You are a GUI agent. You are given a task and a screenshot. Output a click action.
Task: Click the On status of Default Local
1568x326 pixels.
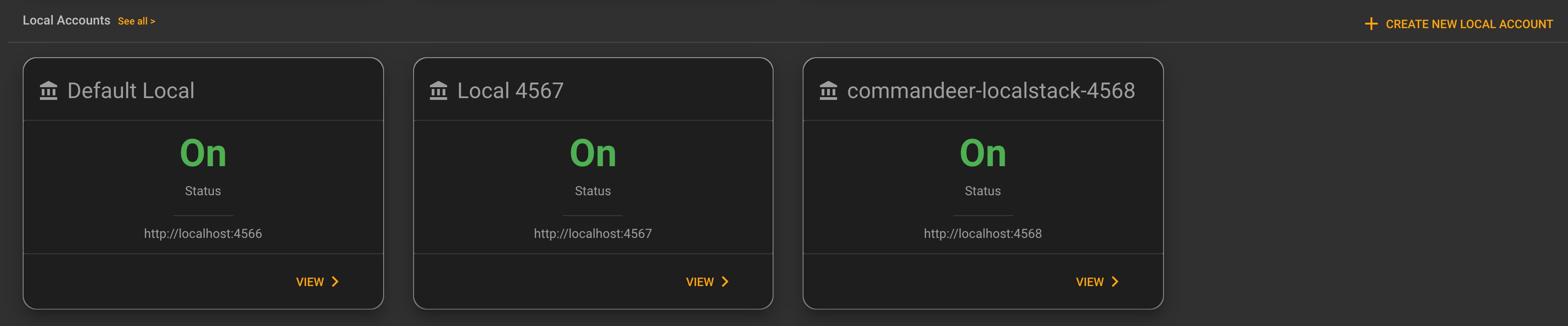(x=202, y=153)
